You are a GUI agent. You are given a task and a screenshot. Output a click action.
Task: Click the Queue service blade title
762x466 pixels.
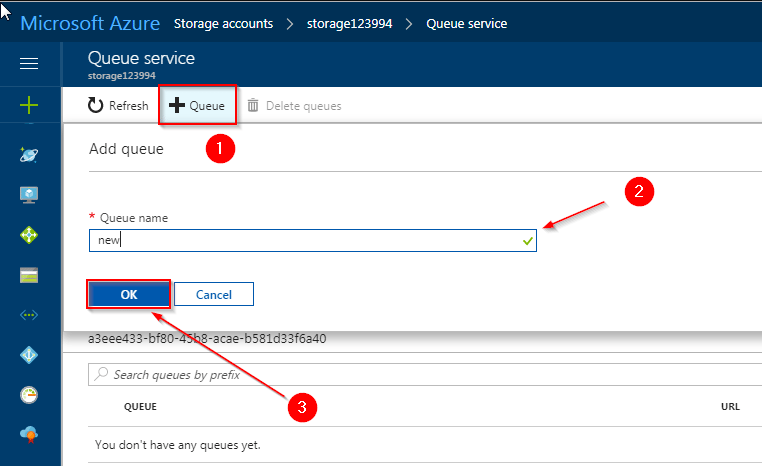(141, 58)
